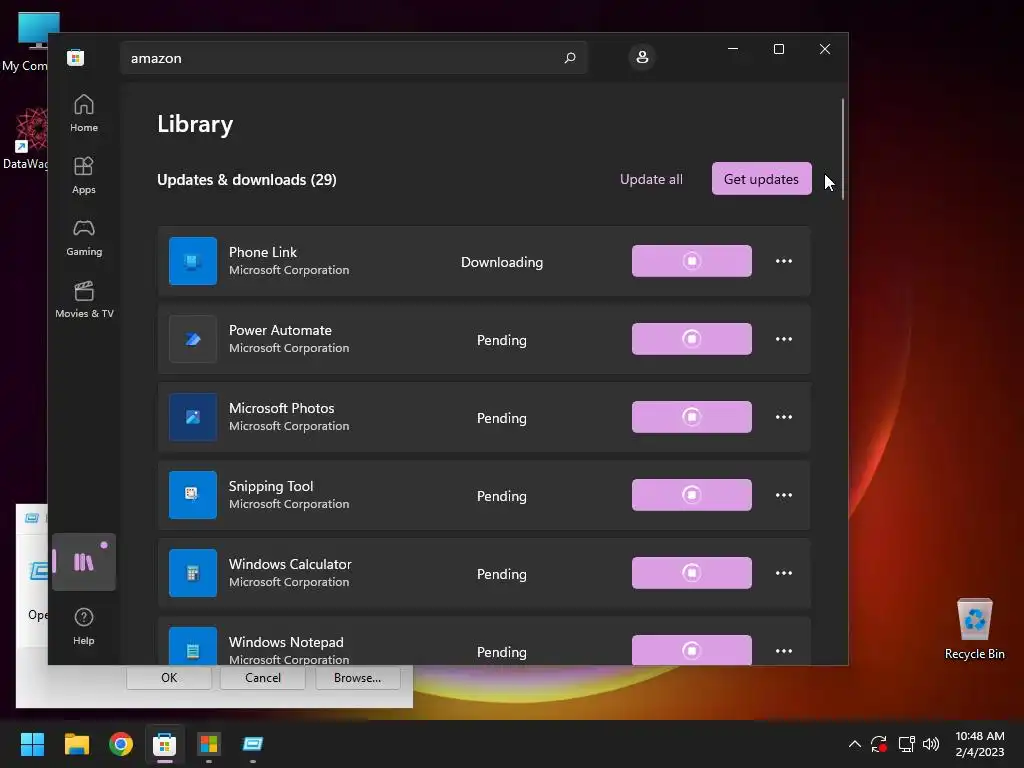Screen dimensions: 1024x768
Task: Click the Windows Notepad app icon
Action: click(x=193, y=647)
